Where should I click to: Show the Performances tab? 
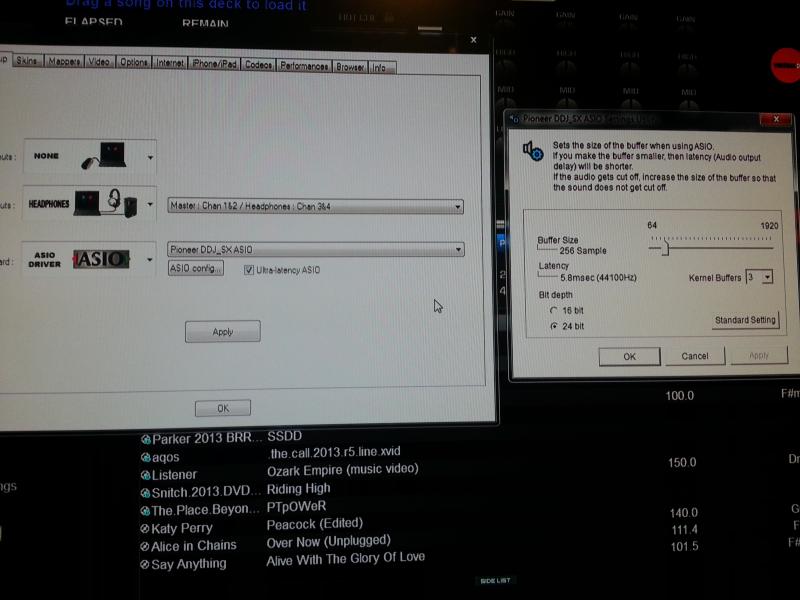click(x=304, y=66)
